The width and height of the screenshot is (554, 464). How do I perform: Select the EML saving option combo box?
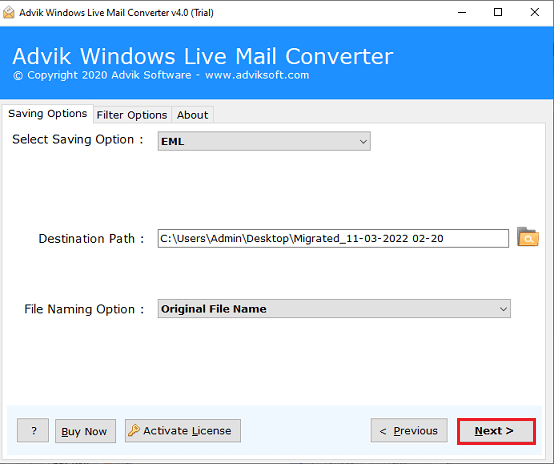click(x=264, y=141)
